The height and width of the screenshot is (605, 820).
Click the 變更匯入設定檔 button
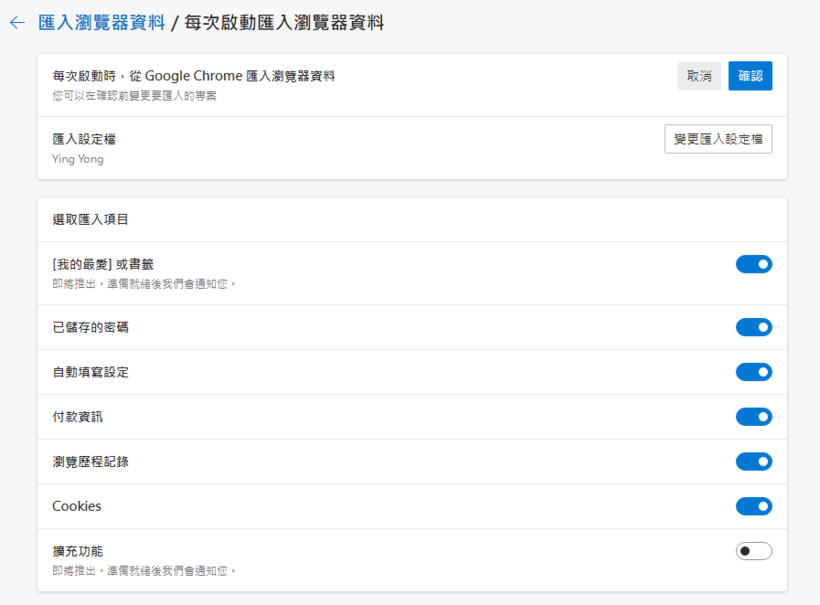718,139
